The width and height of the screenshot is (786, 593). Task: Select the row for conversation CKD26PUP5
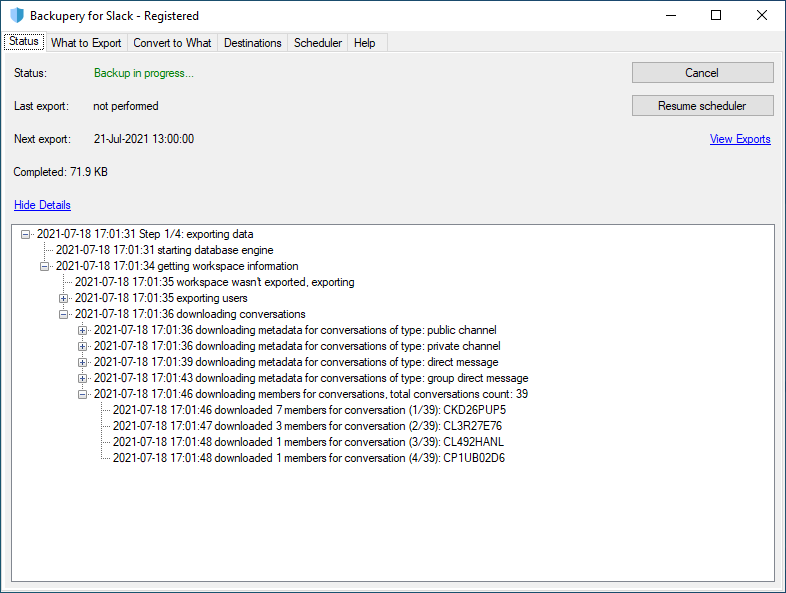click(309, 410)
